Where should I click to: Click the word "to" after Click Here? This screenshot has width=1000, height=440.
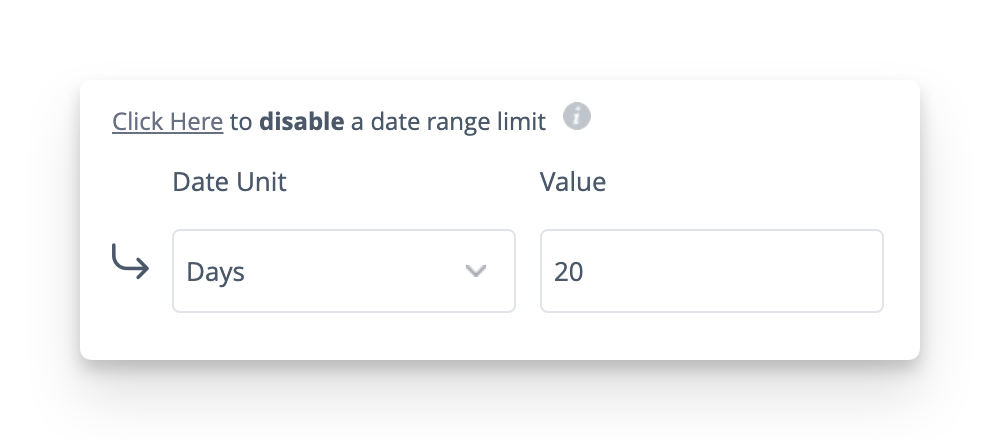coord(240,122)
